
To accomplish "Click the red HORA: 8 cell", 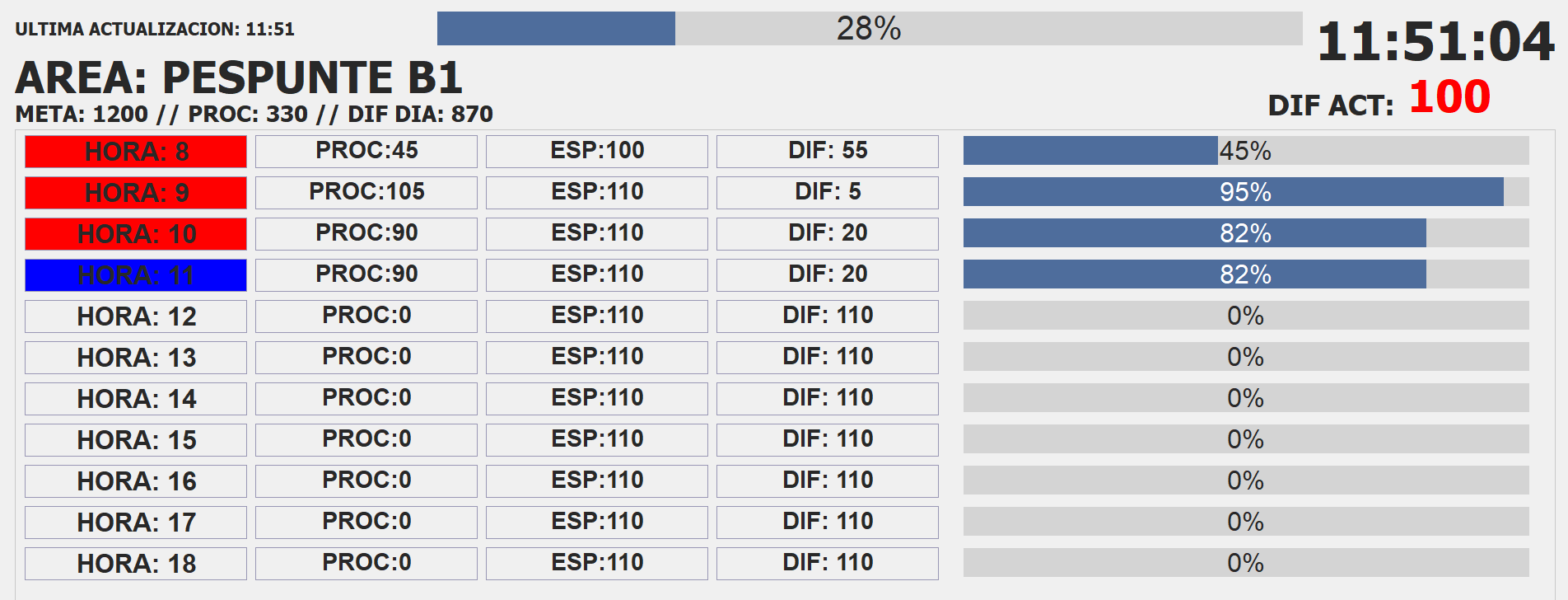I will pyautogui.click(x=136, y=152).
